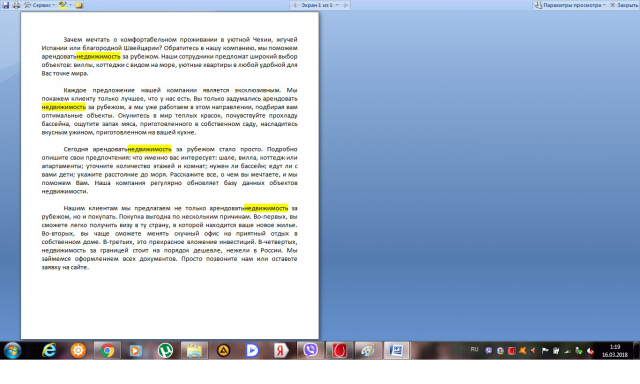Screen dimensions: 640x384
Task: Click the Action Center flag tray icon
Action: 545,351
